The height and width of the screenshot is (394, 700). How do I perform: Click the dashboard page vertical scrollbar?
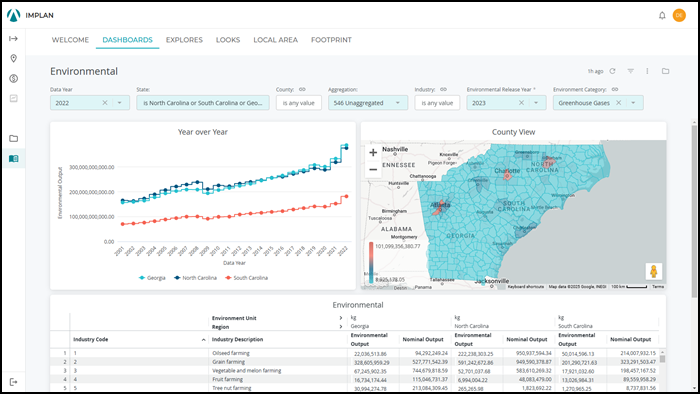pyautogui.click(x=694, y=212)
